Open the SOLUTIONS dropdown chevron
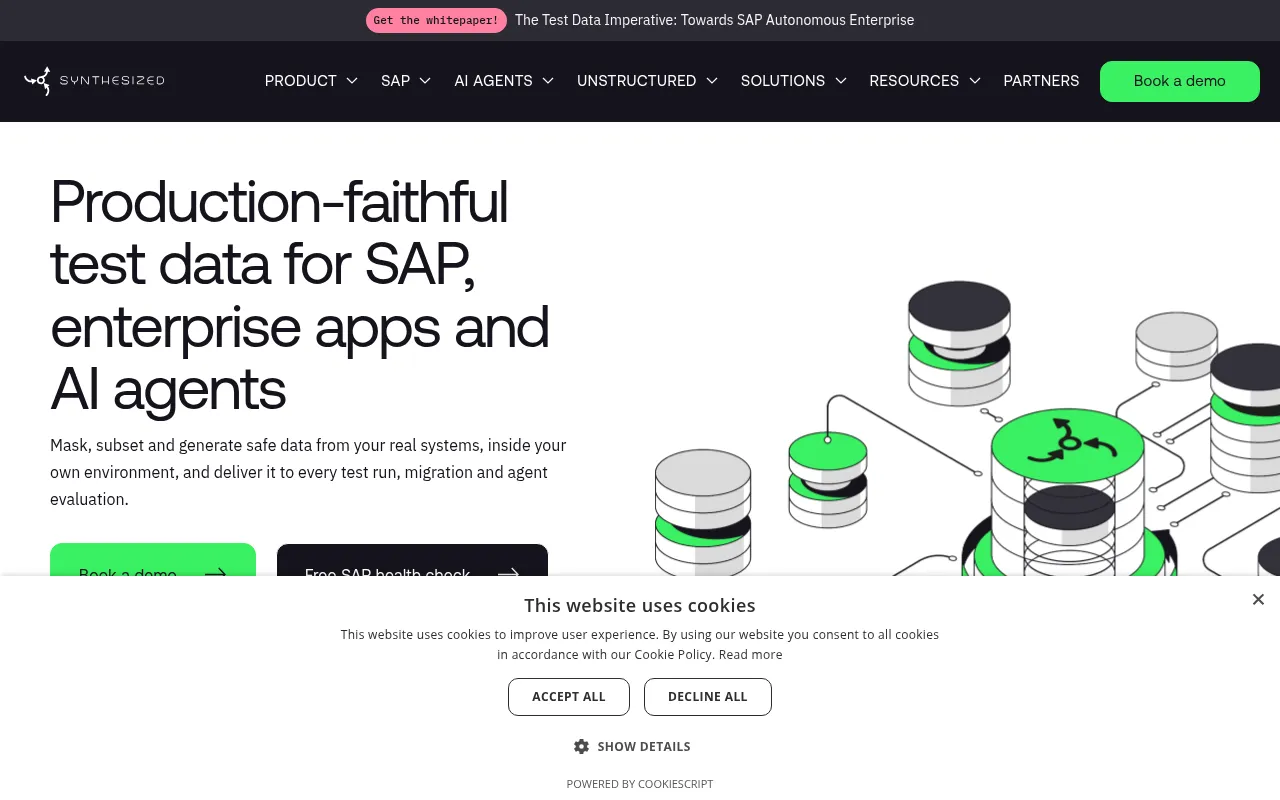The height and width of the screenshot is (800, 1280). coord(841,81)
